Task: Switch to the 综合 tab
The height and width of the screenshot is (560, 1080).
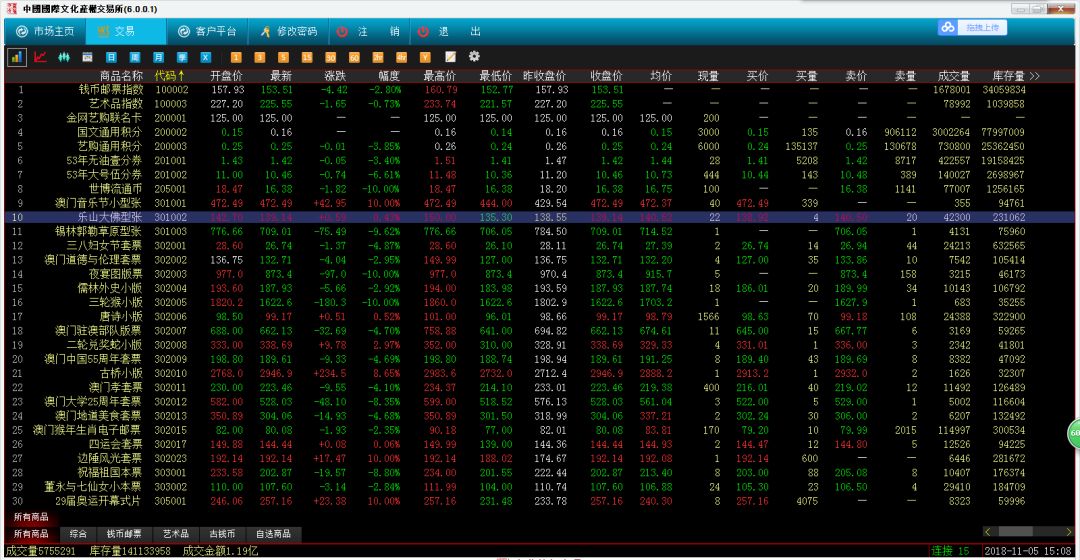Action: [x=78, y=534]
